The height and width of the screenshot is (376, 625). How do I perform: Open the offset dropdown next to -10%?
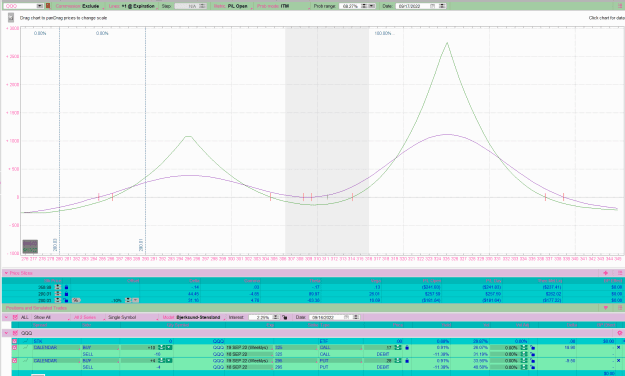point(136,300)
